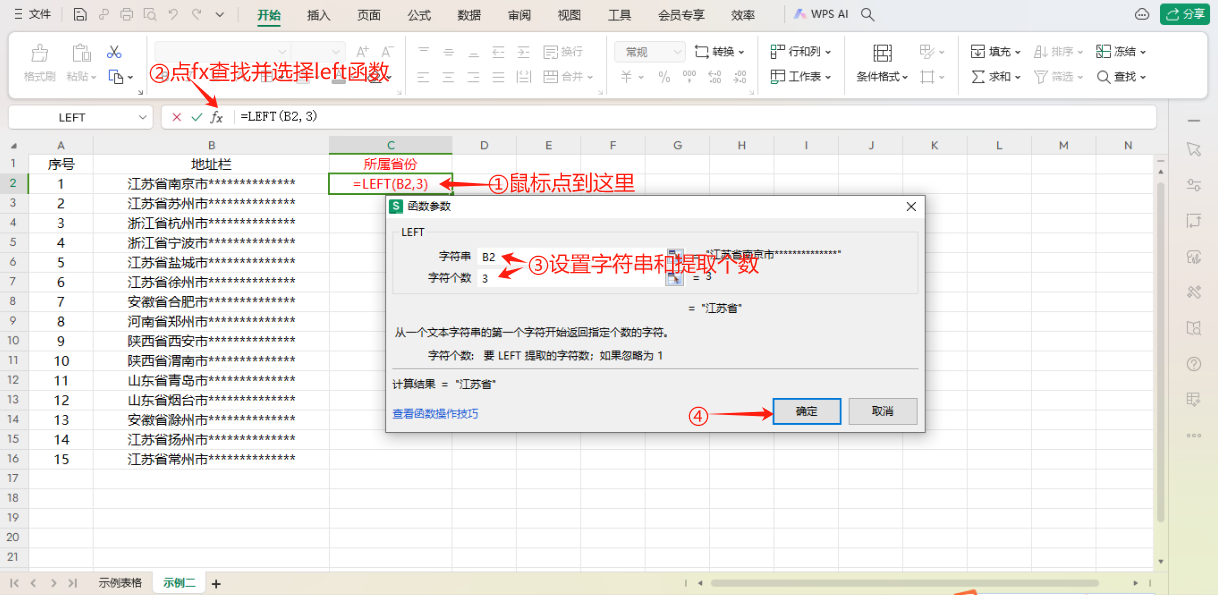The image size is (1218, 595).
Task: Click the 字符串 input field containing B2
Action: 570,256
